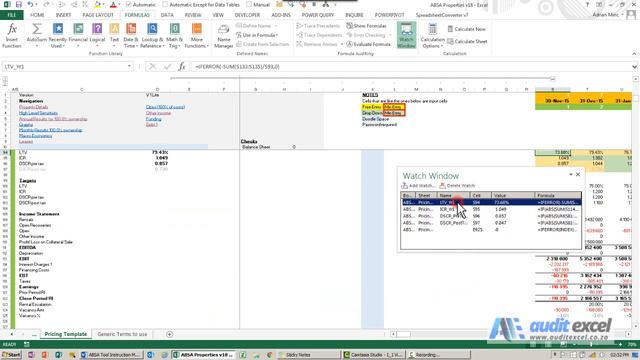Click the Start button on taskbar

pyautogui.click(x=11, y=355)
